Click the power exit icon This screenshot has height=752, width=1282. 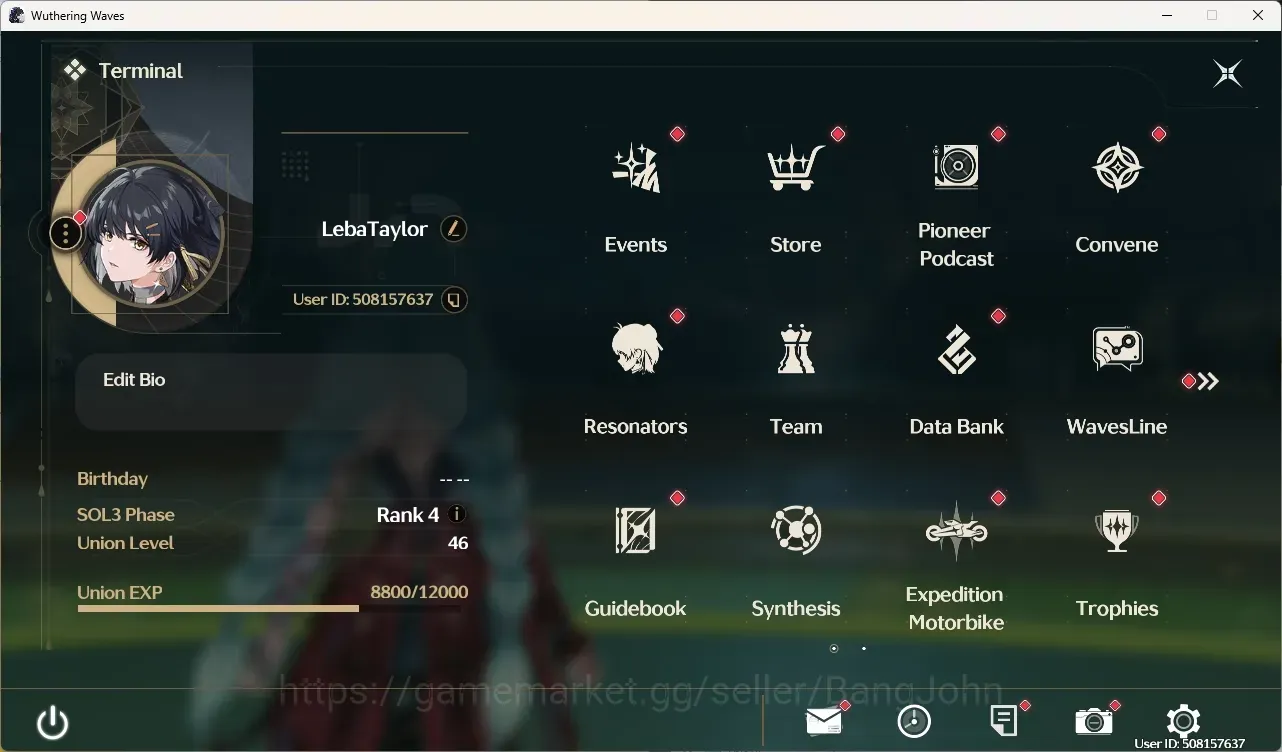(52, 722)
